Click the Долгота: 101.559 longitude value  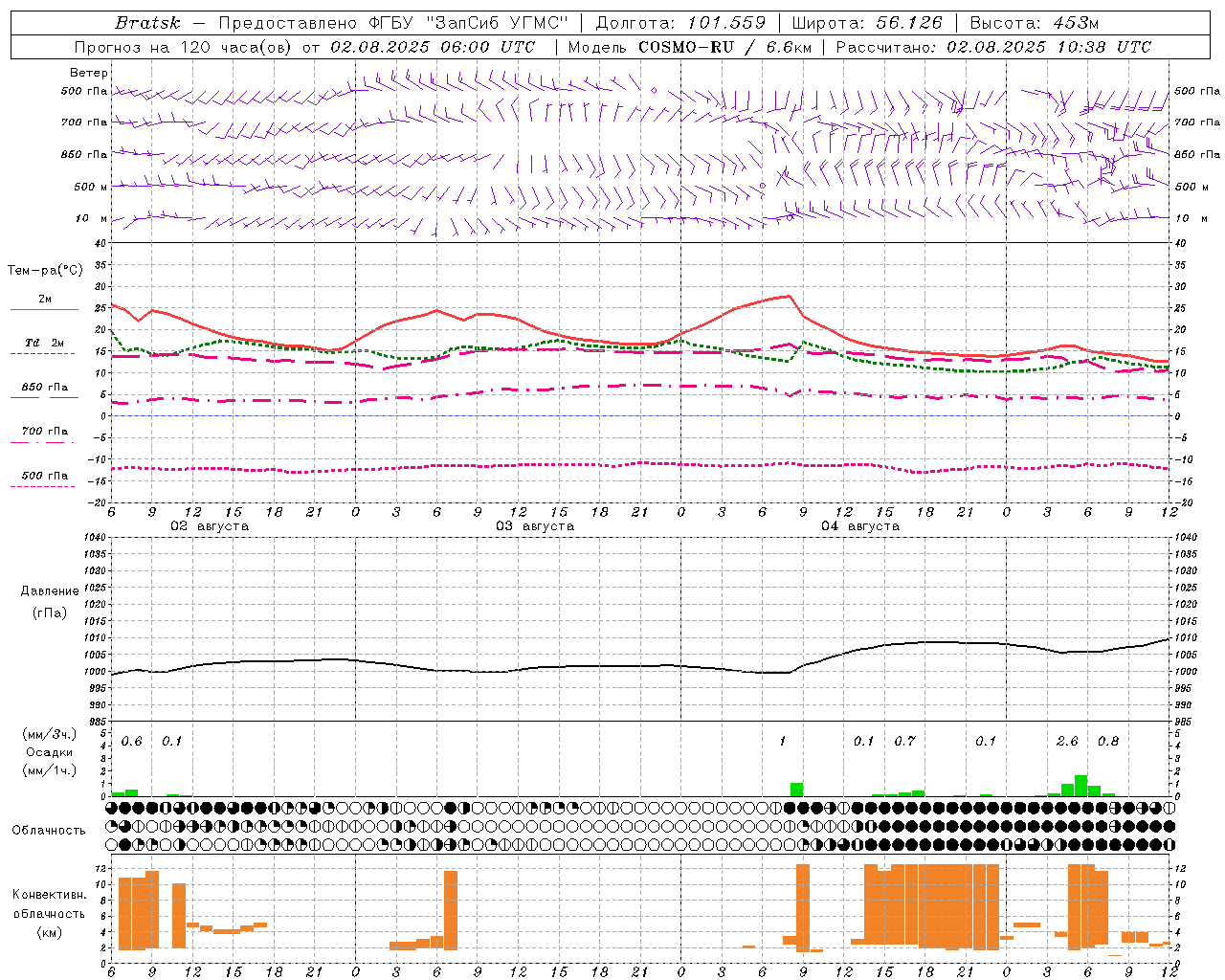(680, 23)
